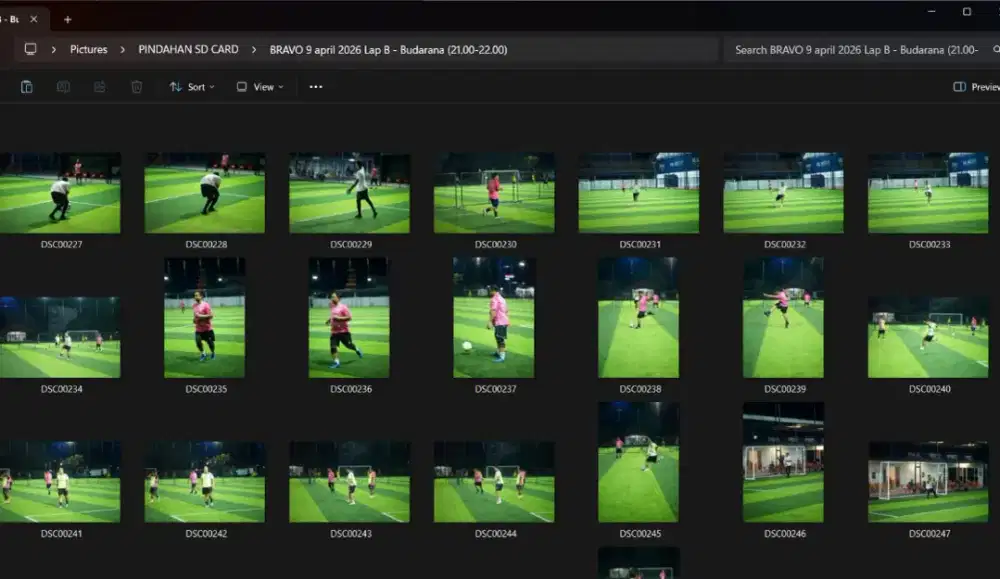The image size is (1000, 579).
Task: Click the This PC monitor icon in address bar
Action: click(31, 49)
